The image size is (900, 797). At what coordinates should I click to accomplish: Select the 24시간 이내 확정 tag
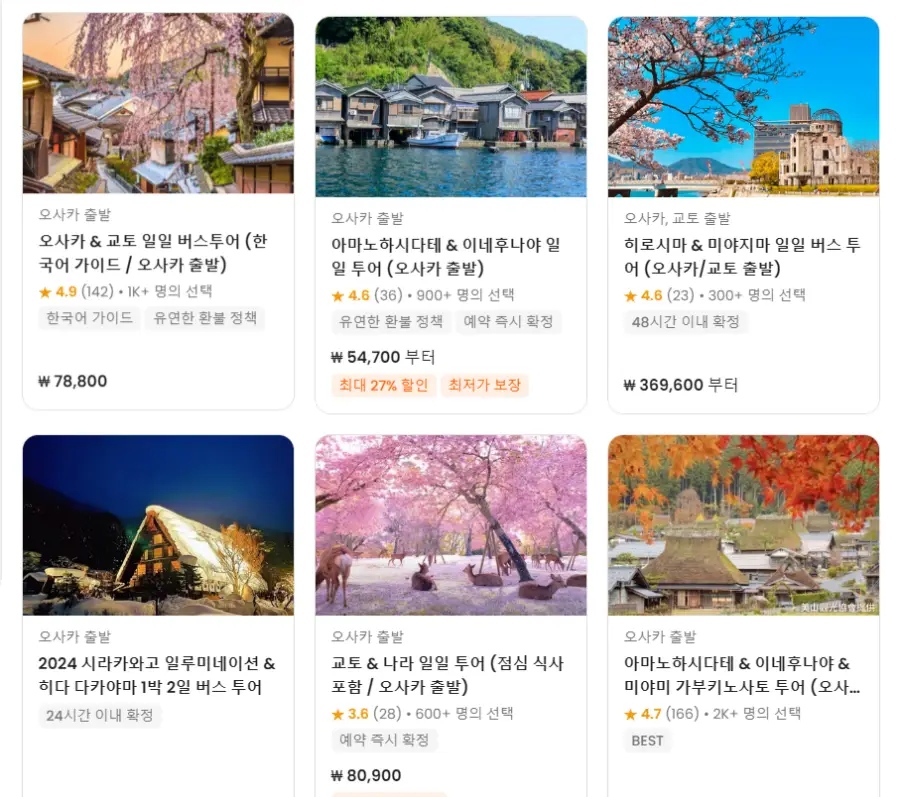pyautogui.click(x=100, y=716)
